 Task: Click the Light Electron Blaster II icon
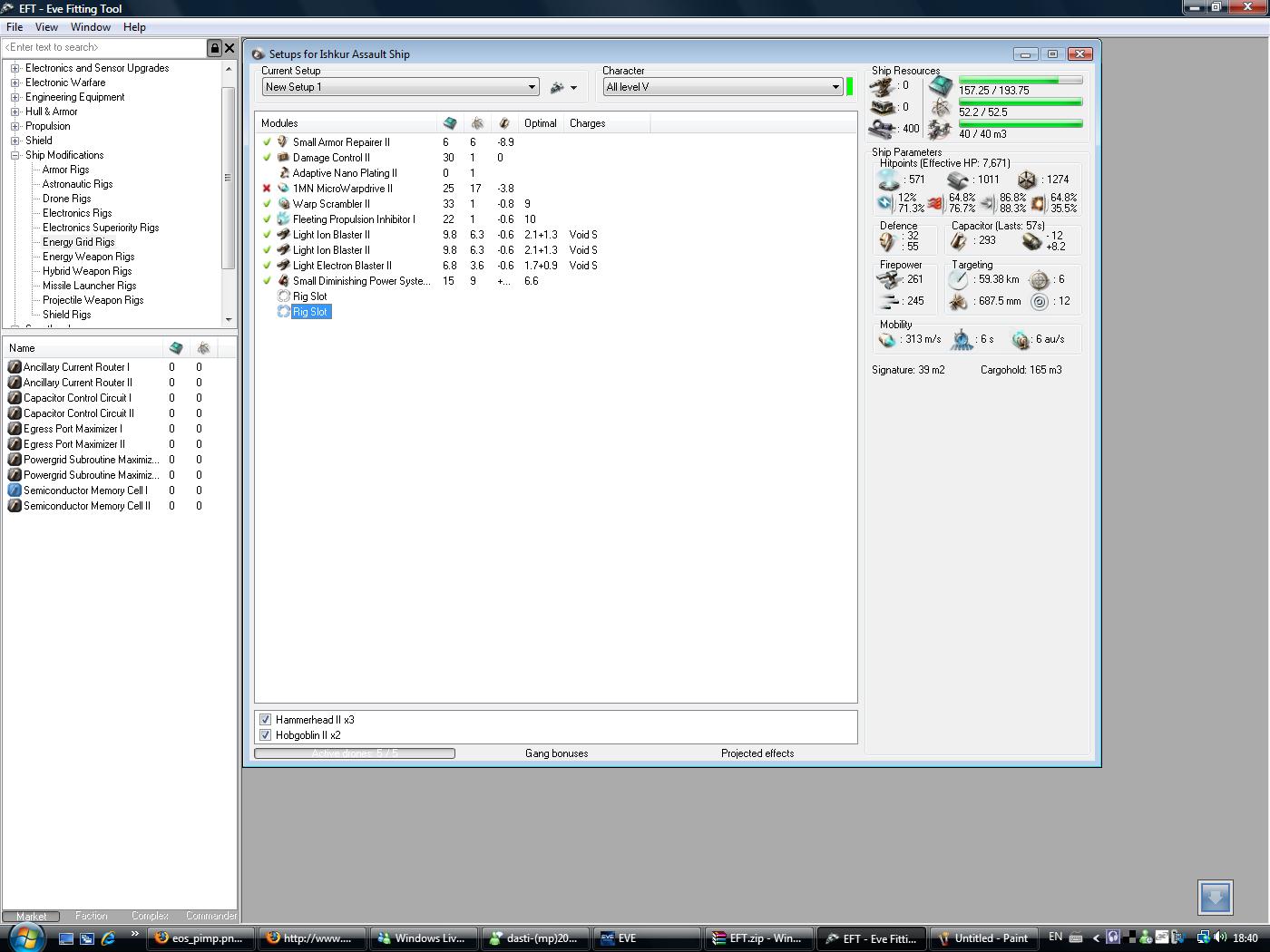(283, 266)
